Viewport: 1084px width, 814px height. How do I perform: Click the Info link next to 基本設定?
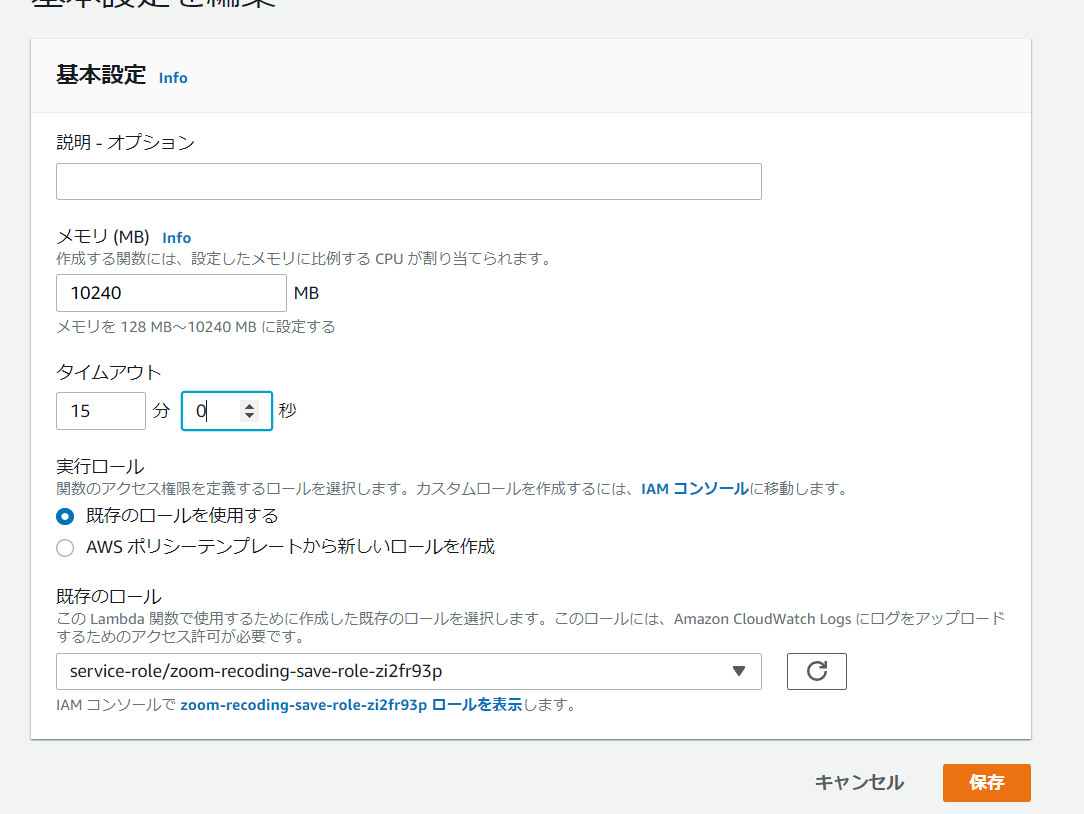pyautogui.click(x=172, y=77)
